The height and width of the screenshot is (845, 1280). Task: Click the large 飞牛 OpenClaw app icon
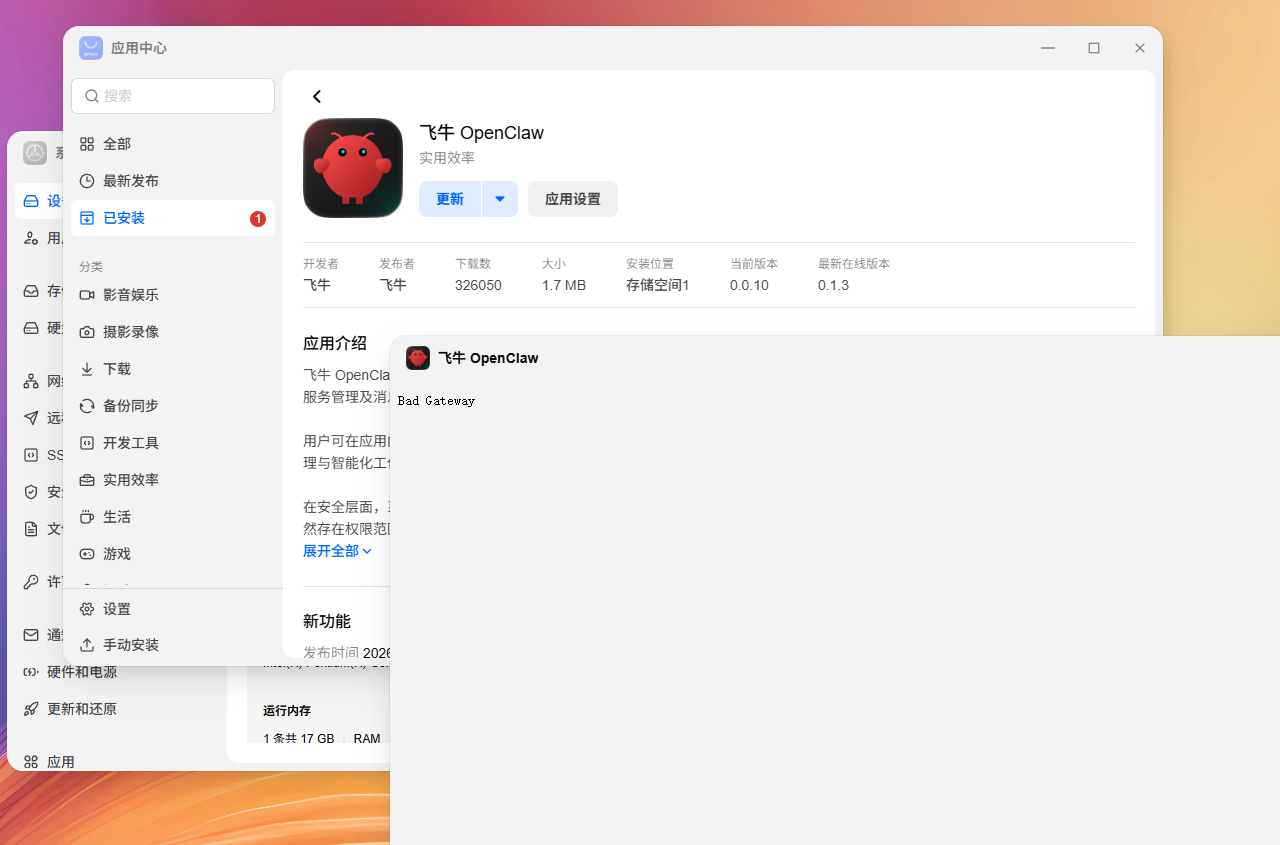coord(353,168)
